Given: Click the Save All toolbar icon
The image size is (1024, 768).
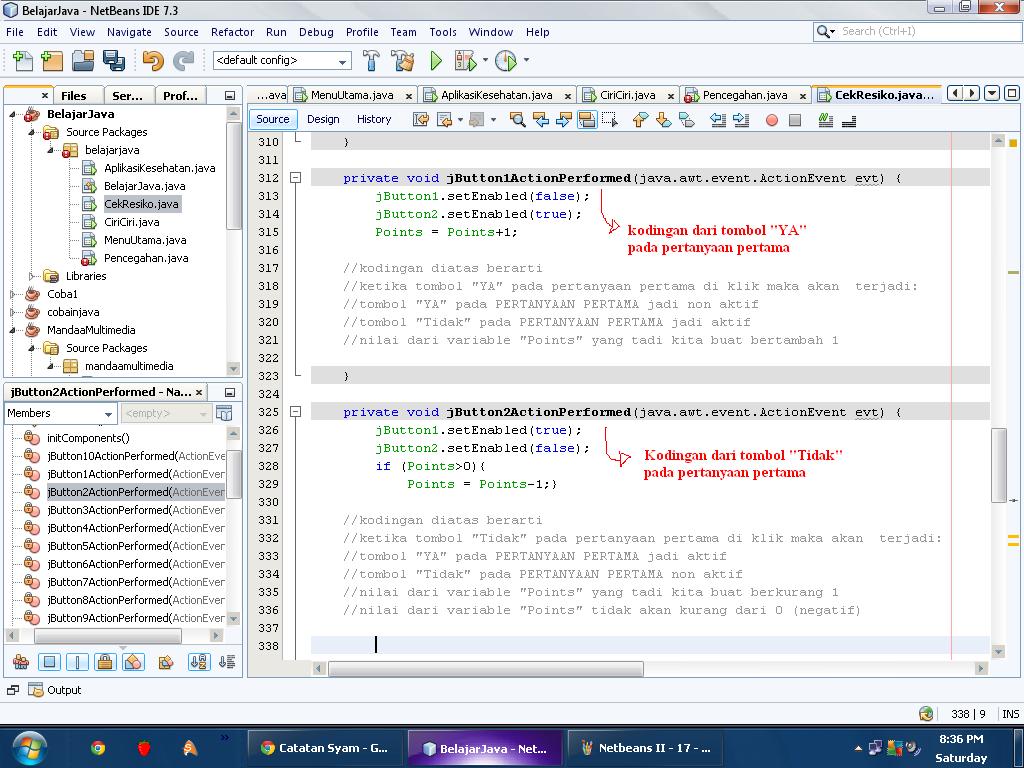Looking at the screenshot, I should click(113, 61).
